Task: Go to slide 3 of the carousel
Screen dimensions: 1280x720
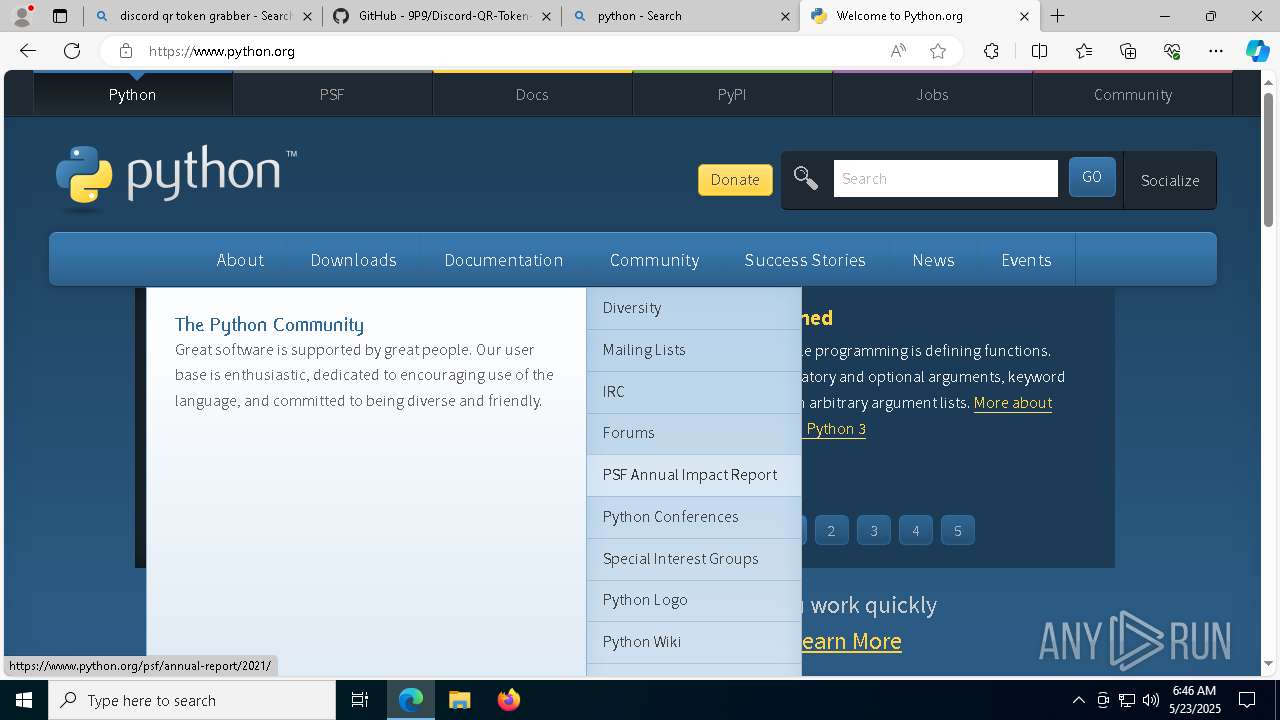Action: 873,531
